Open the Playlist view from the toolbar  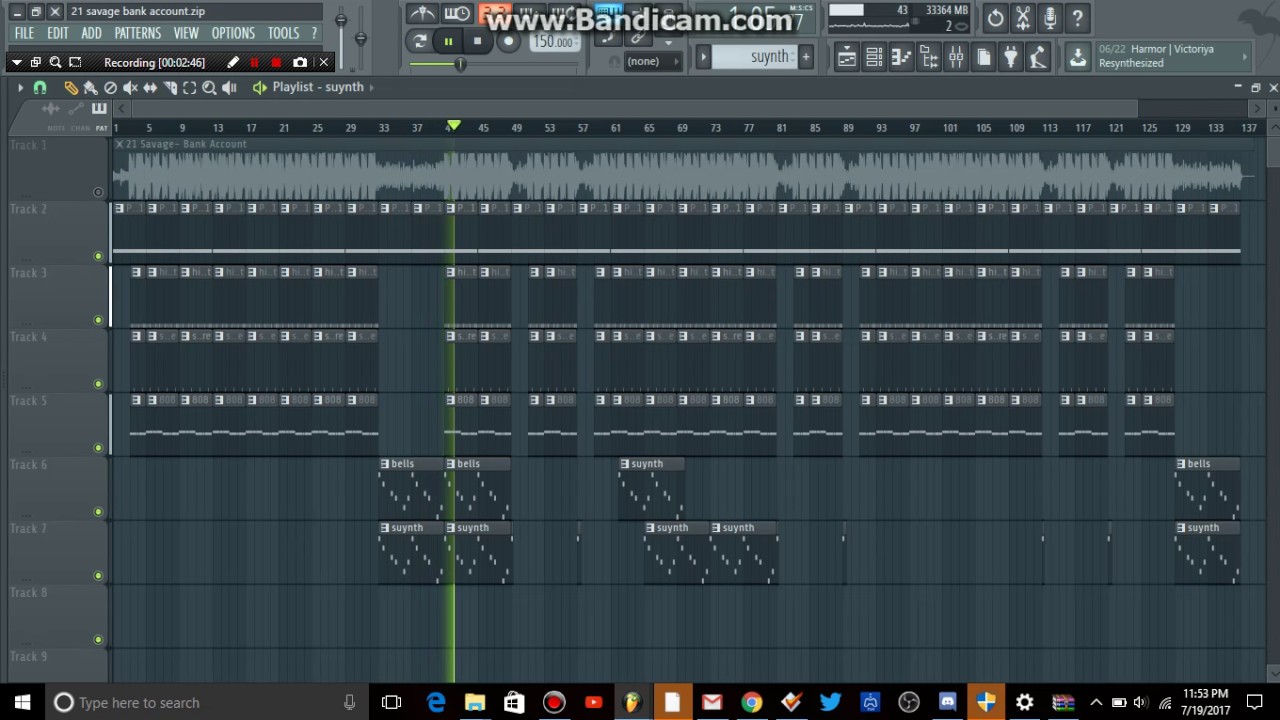click(846, 58)
